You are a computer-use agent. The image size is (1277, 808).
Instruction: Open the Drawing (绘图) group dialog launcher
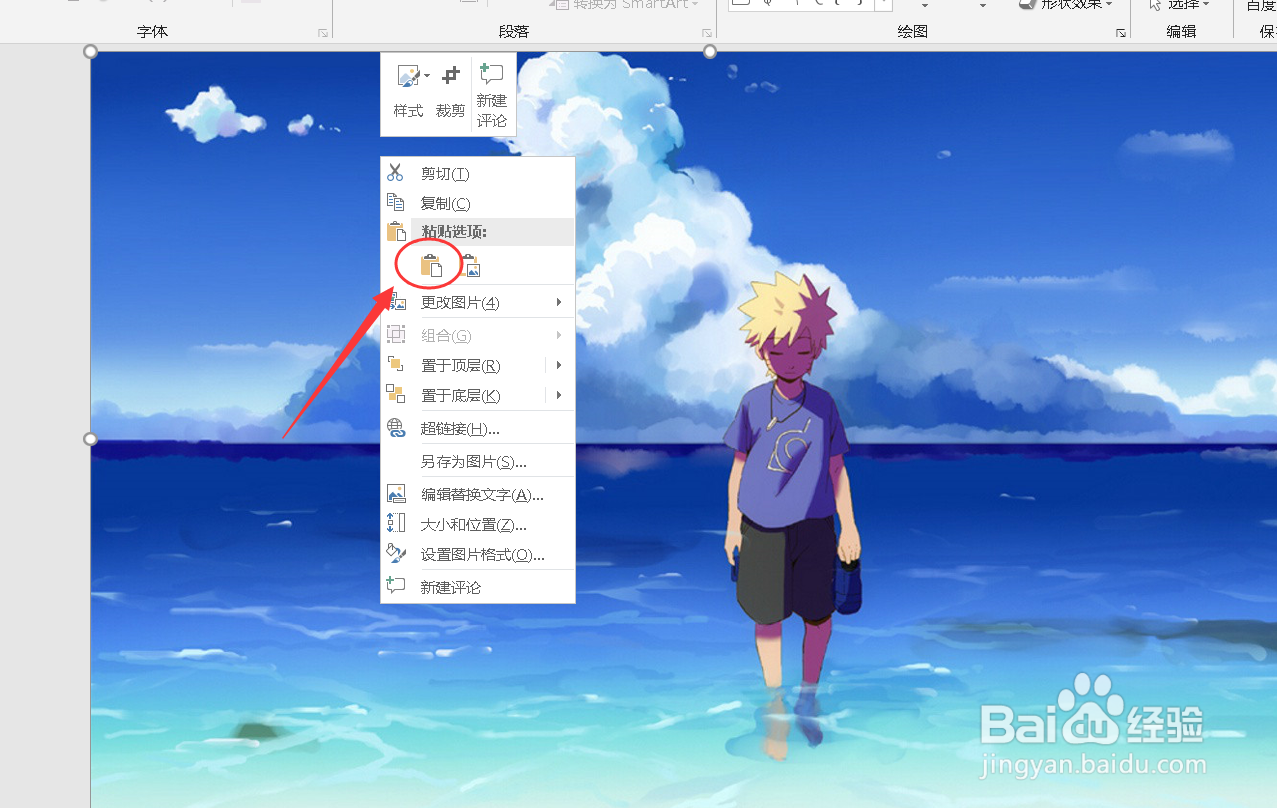[x=1121, y=33]
